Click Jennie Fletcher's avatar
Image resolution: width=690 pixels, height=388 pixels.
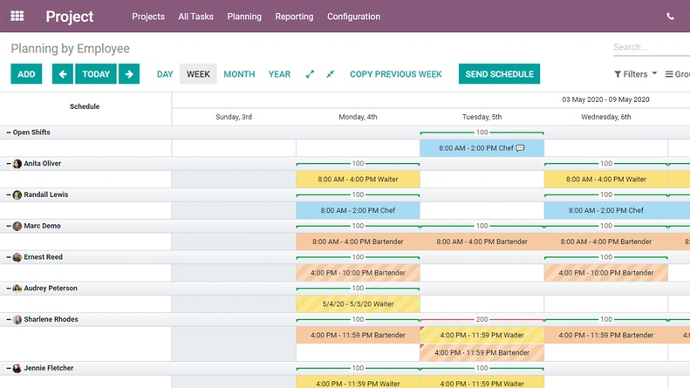pos(17,368)
